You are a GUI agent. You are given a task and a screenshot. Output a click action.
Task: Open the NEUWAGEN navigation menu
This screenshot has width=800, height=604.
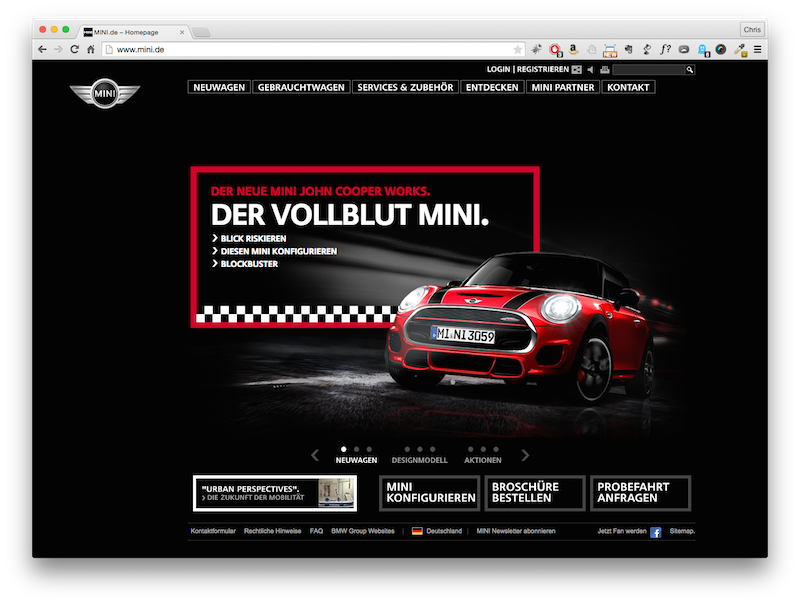point(218,87)
